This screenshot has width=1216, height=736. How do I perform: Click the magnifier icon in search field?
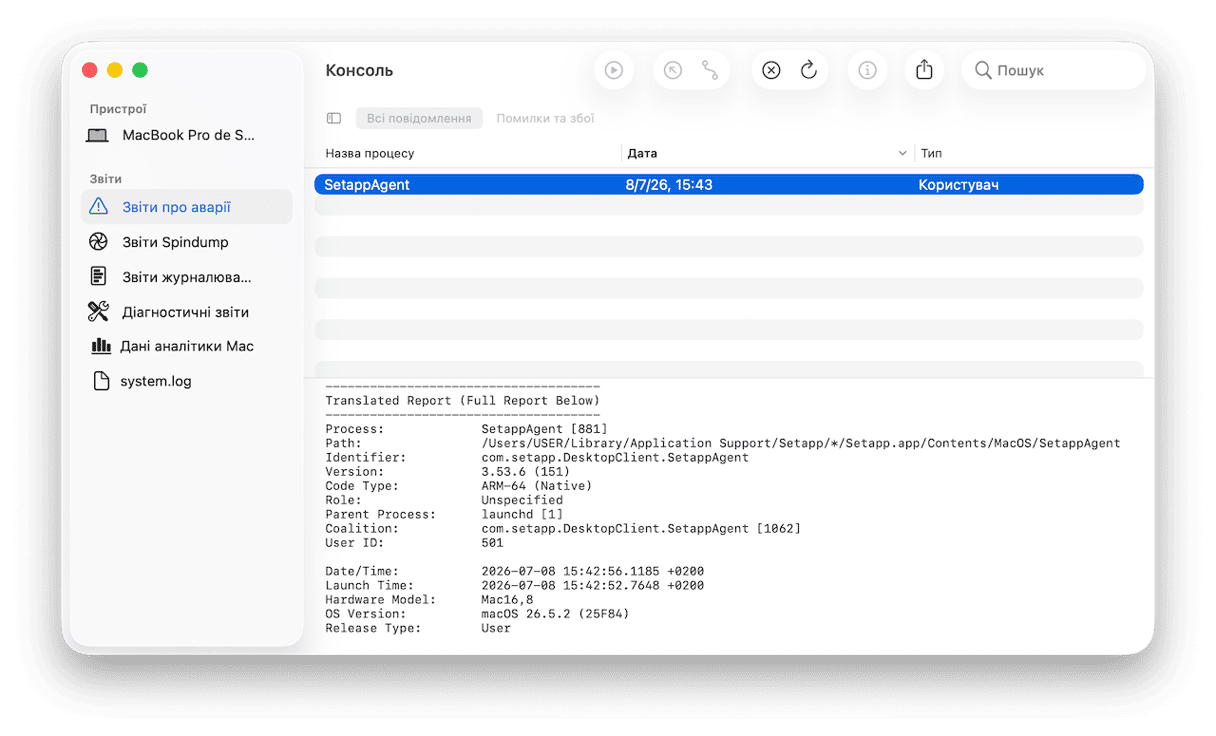983,70
